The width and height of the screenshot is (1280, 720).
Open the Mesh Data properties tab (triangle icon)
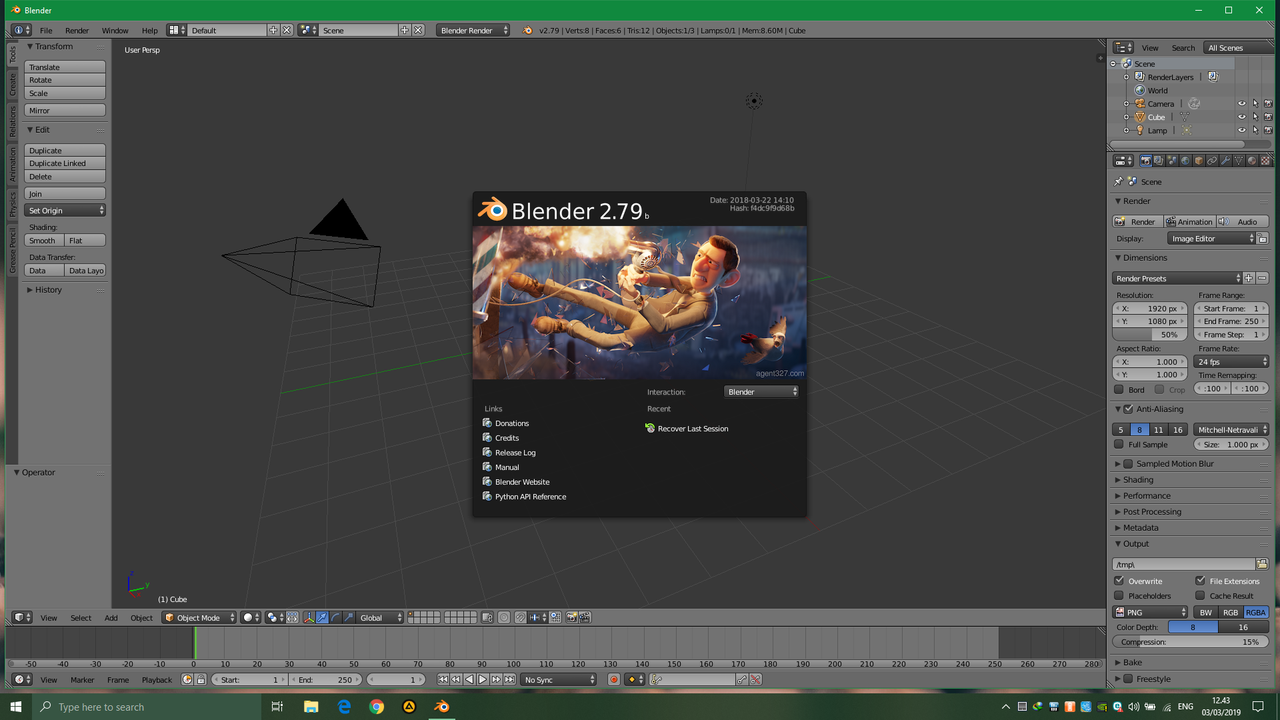[1238, 160]
